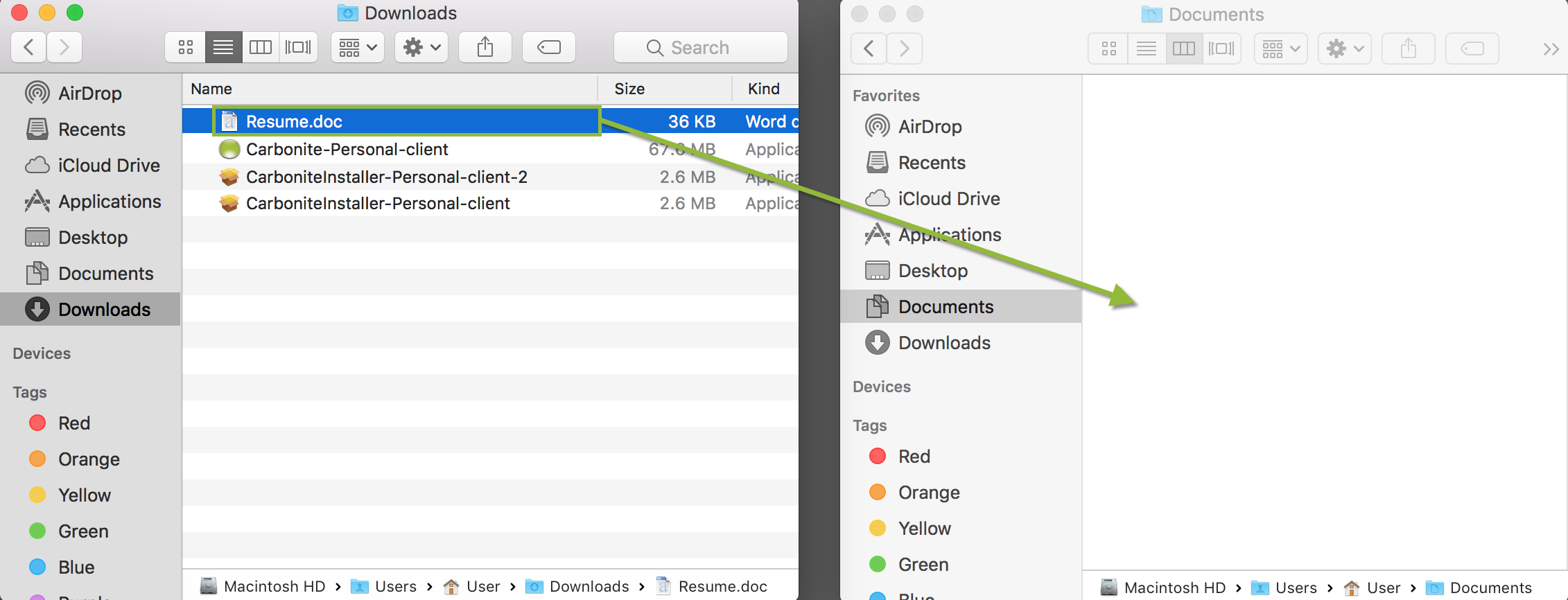
Task: Filter by Orange tag in Downloads window
Action: coord(90,459)
